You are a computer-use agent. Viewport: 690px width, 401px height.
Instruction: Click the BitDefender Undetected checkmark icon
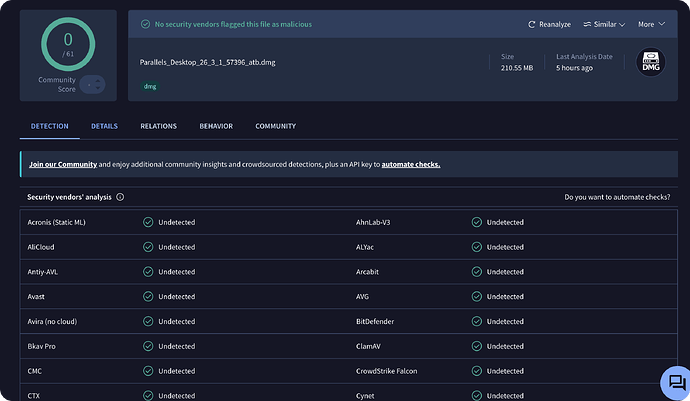[x=477, y=321]
